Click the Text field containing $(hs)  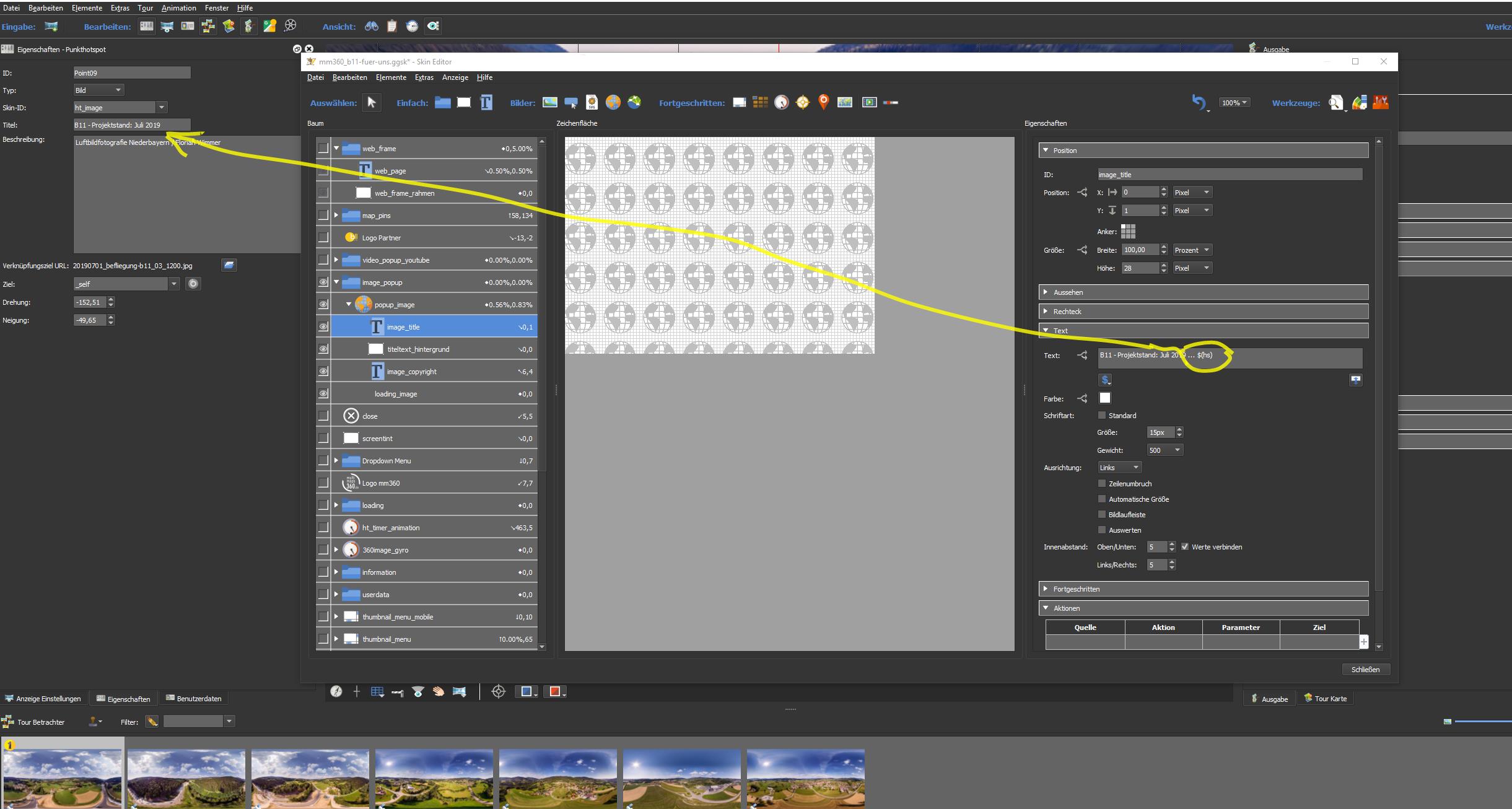[x=1230, y=358]
